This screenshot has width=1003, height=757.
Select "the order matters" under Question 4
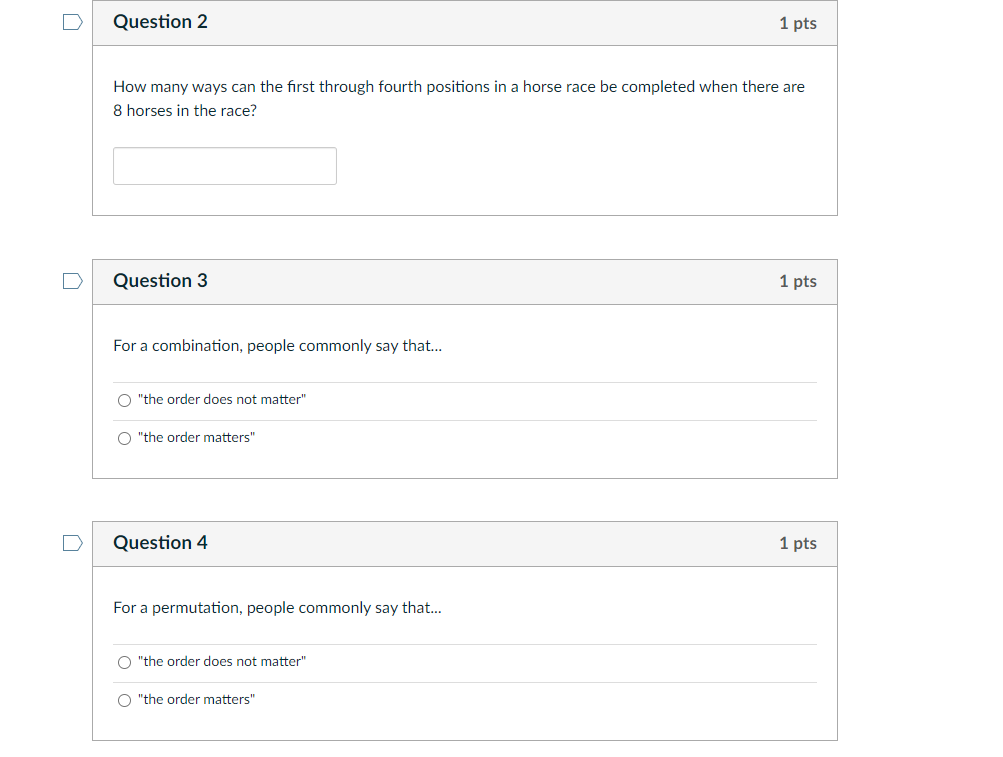pyautogui.click(x=124, y=700)
